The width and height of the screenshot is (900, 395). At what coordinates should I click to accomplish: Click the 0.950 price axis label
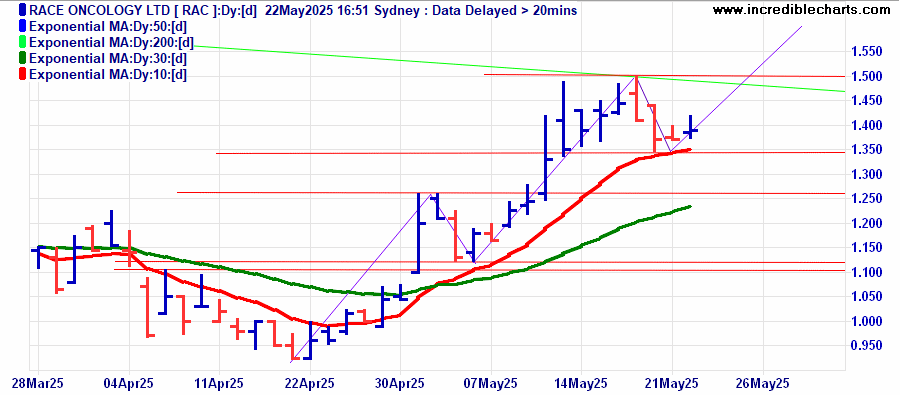tap(866, 346)
